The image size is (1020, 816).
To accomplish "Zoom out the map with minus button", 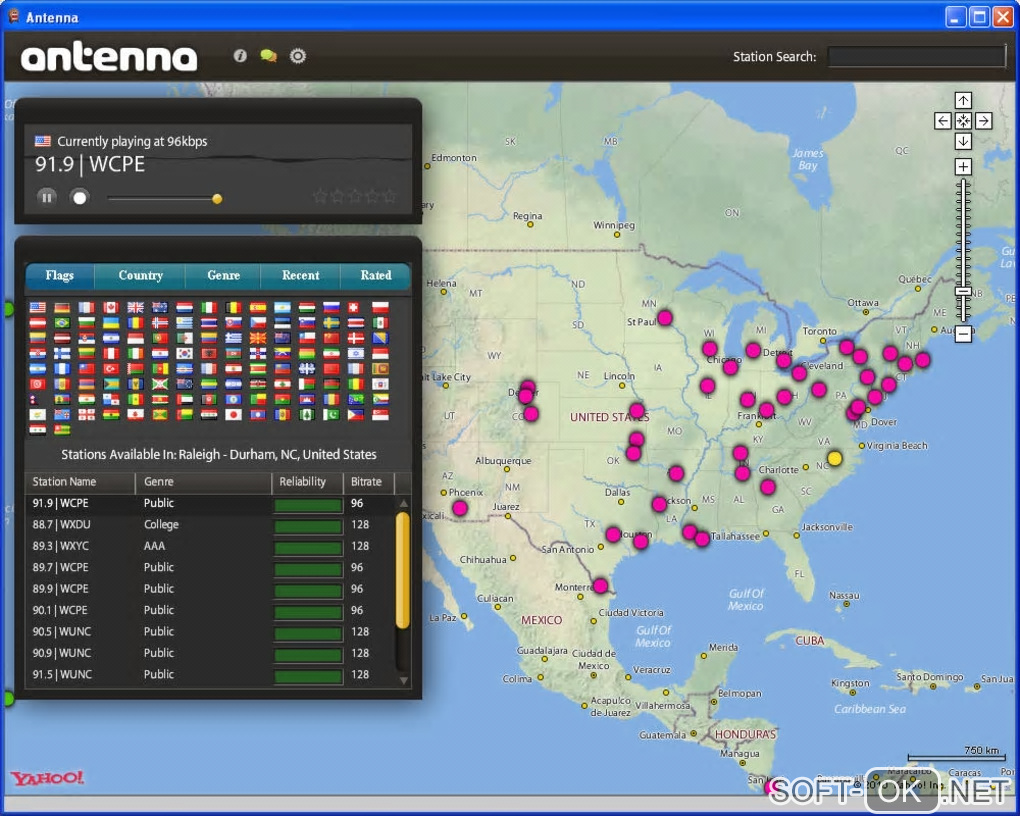I will (963, 334).
